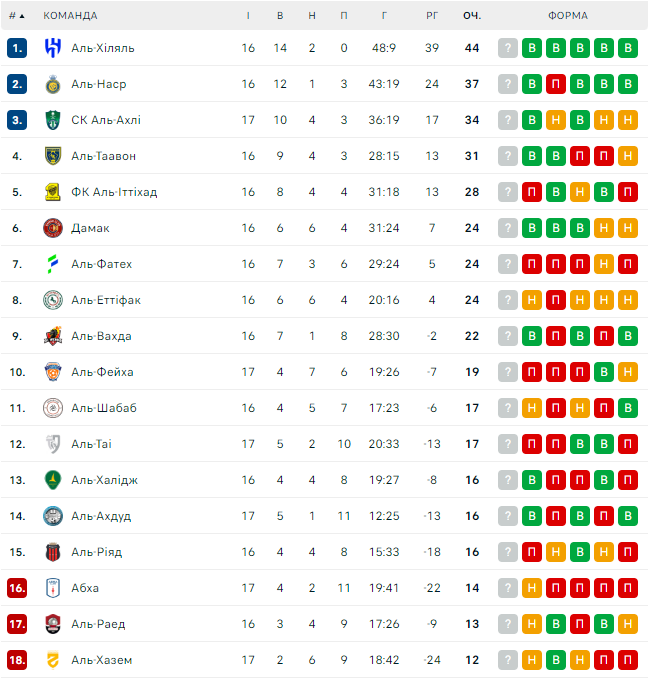
Task: Click the Аль-Халідж team logo
Action: pos(53,480)
